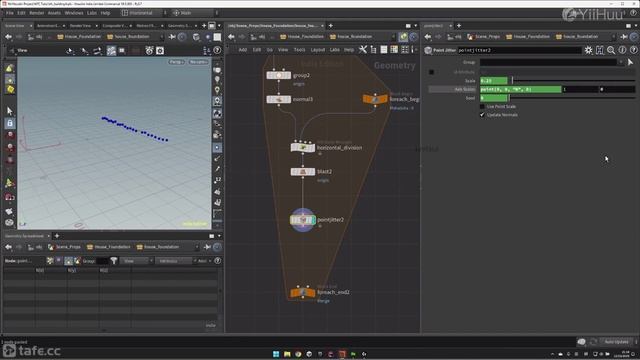Click the snapshot camera icon in viewport toolbar
The height and width of the screenshot is (360, 640).
click(x=160, y=51)
